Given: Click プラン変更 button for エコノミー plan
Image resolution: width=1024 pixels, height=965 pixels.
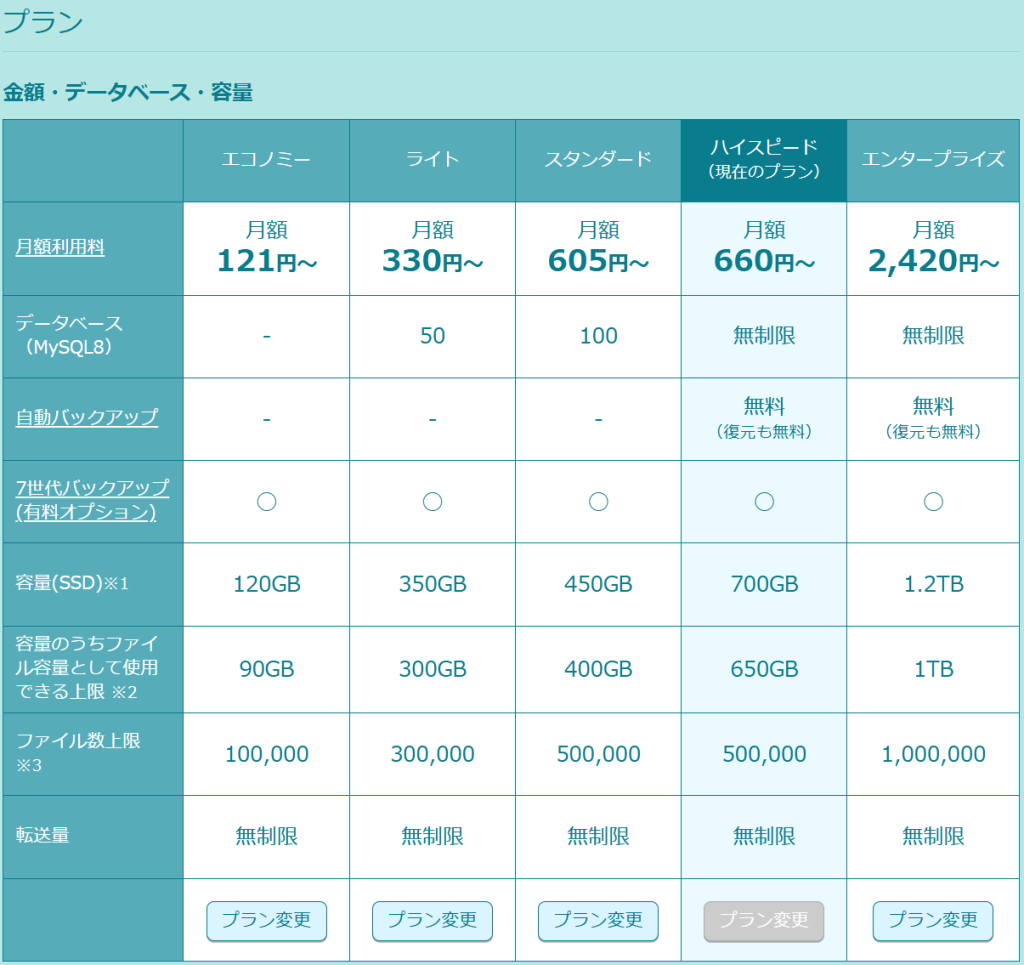Looking at the screenshot, I should pos(266,921).
